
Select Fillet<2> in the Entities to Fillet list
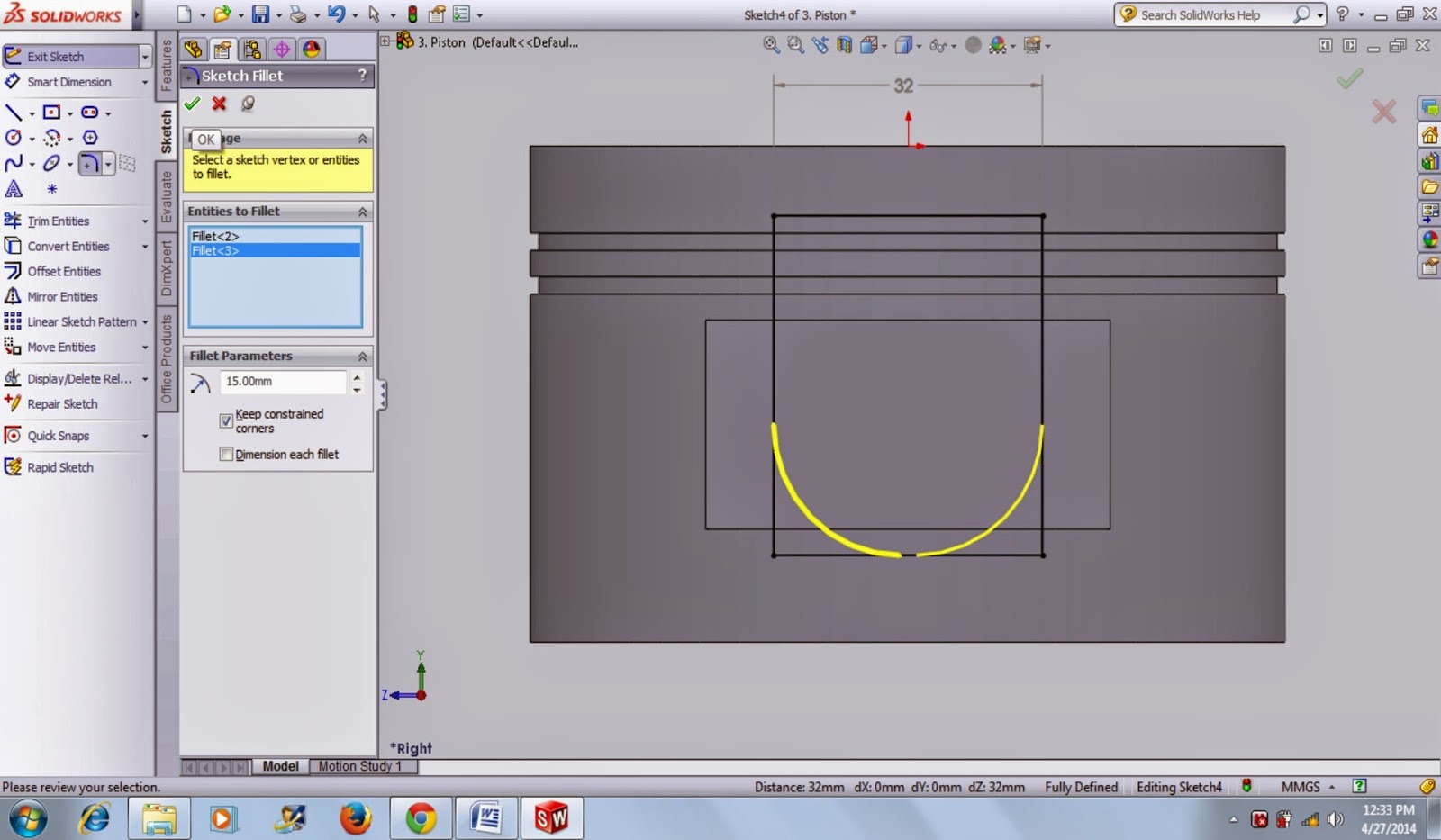coord(216,238)
